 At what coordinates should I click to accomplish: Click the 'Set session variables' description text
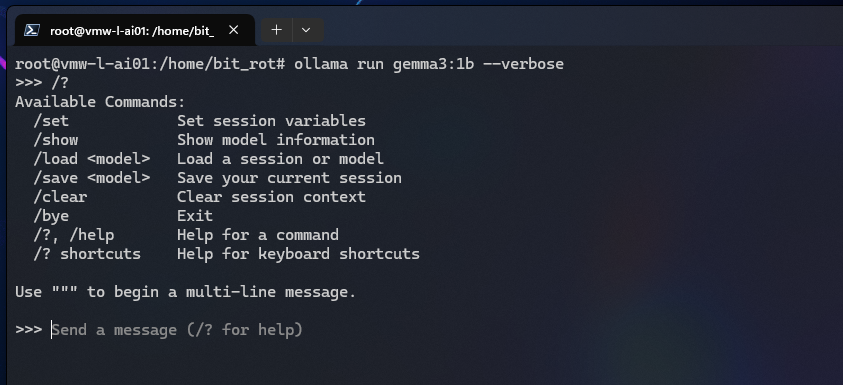click(272, 121)
